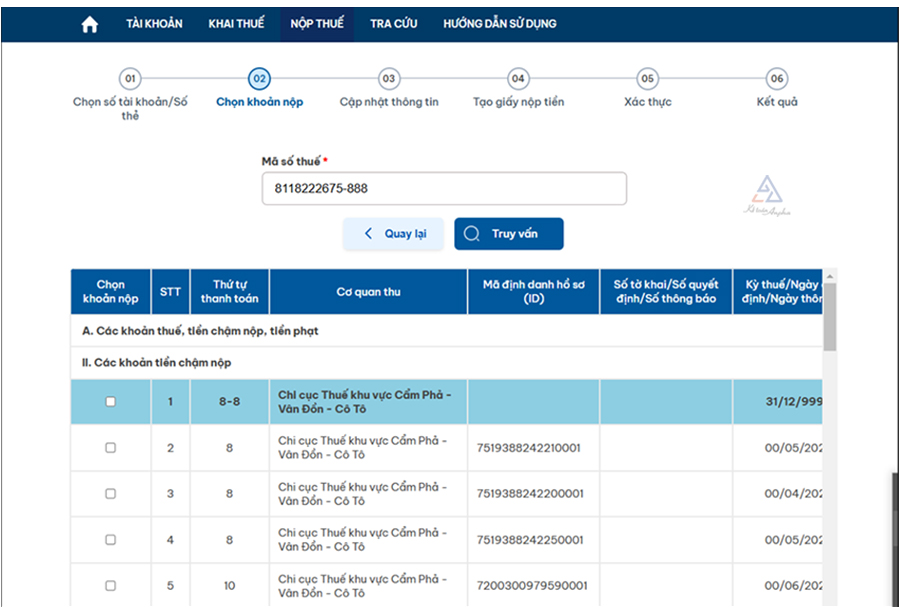This screenshot has height=607, width=900.
Task: Open the Tra cứu menu
Action: (393, 24)
